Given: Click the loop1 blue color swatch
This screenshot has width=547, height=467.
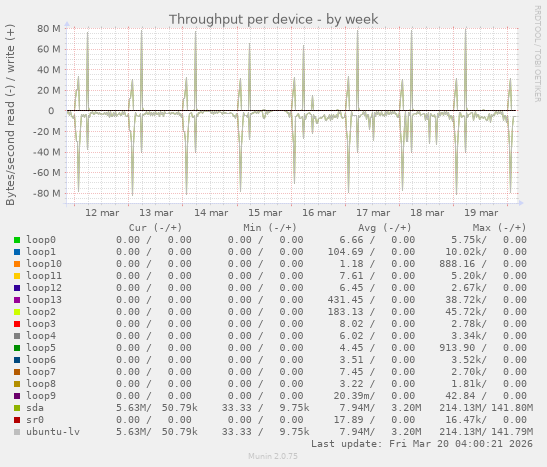Looking at the screenshot, I should pos(17,252).
